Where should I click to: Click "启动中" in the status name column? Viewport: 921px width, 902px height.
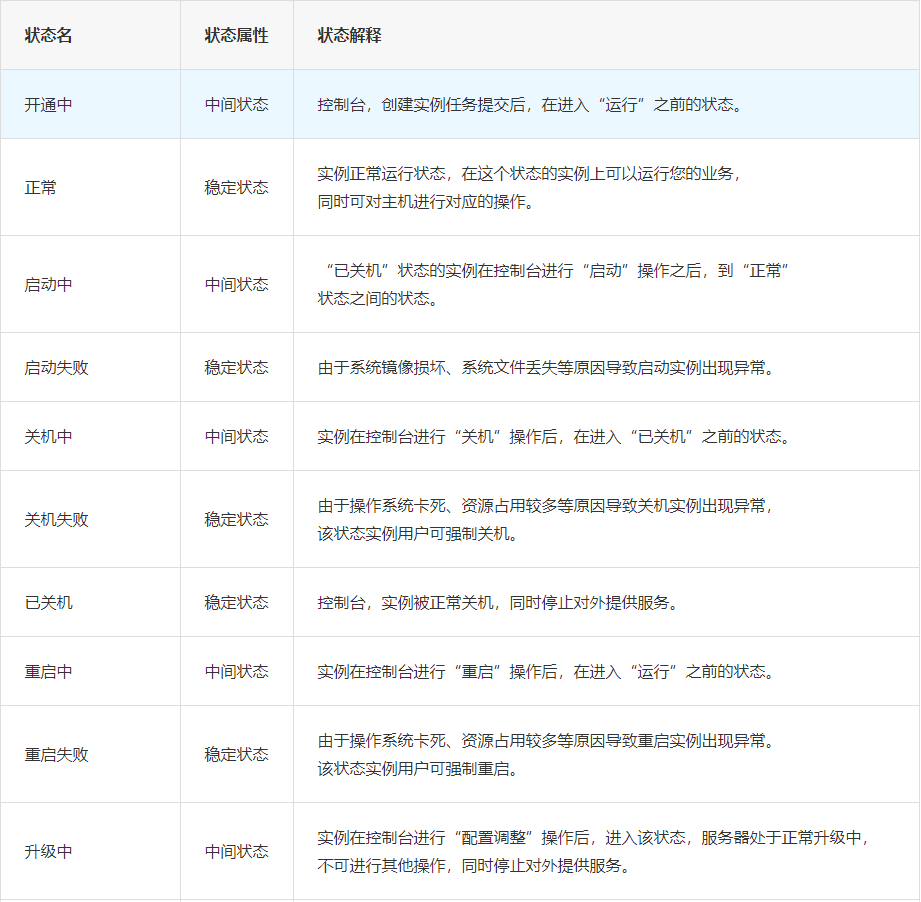point(49,284)
